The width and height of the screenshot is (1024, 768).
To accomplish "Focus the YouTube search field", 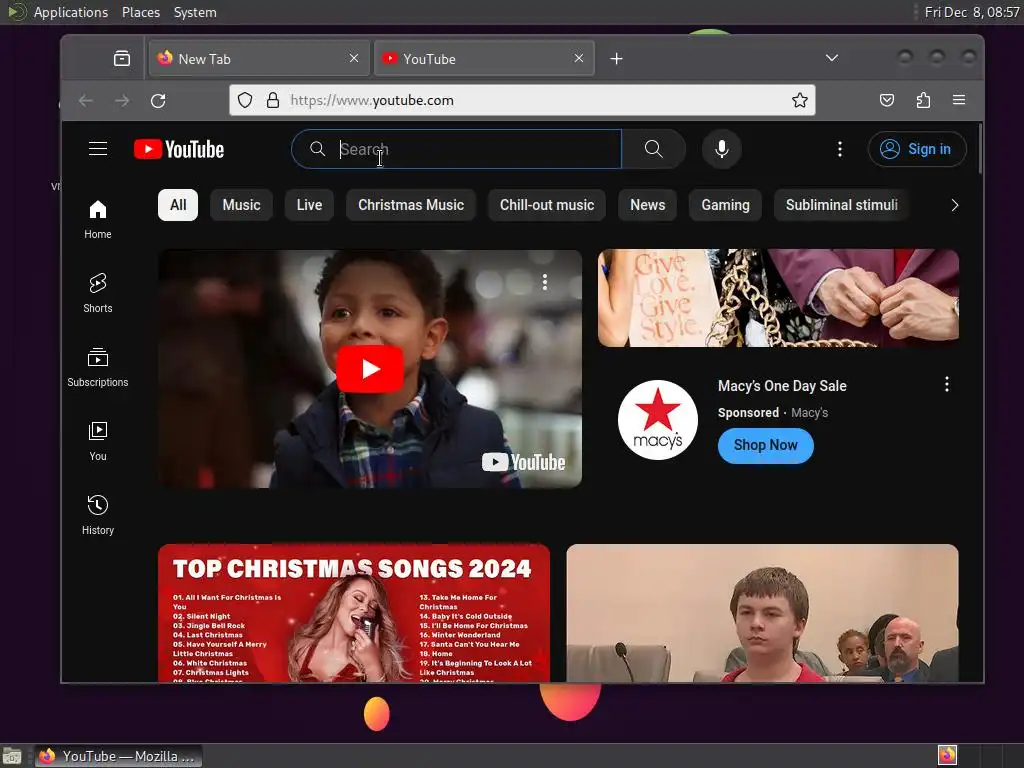I will pos(456,149).
